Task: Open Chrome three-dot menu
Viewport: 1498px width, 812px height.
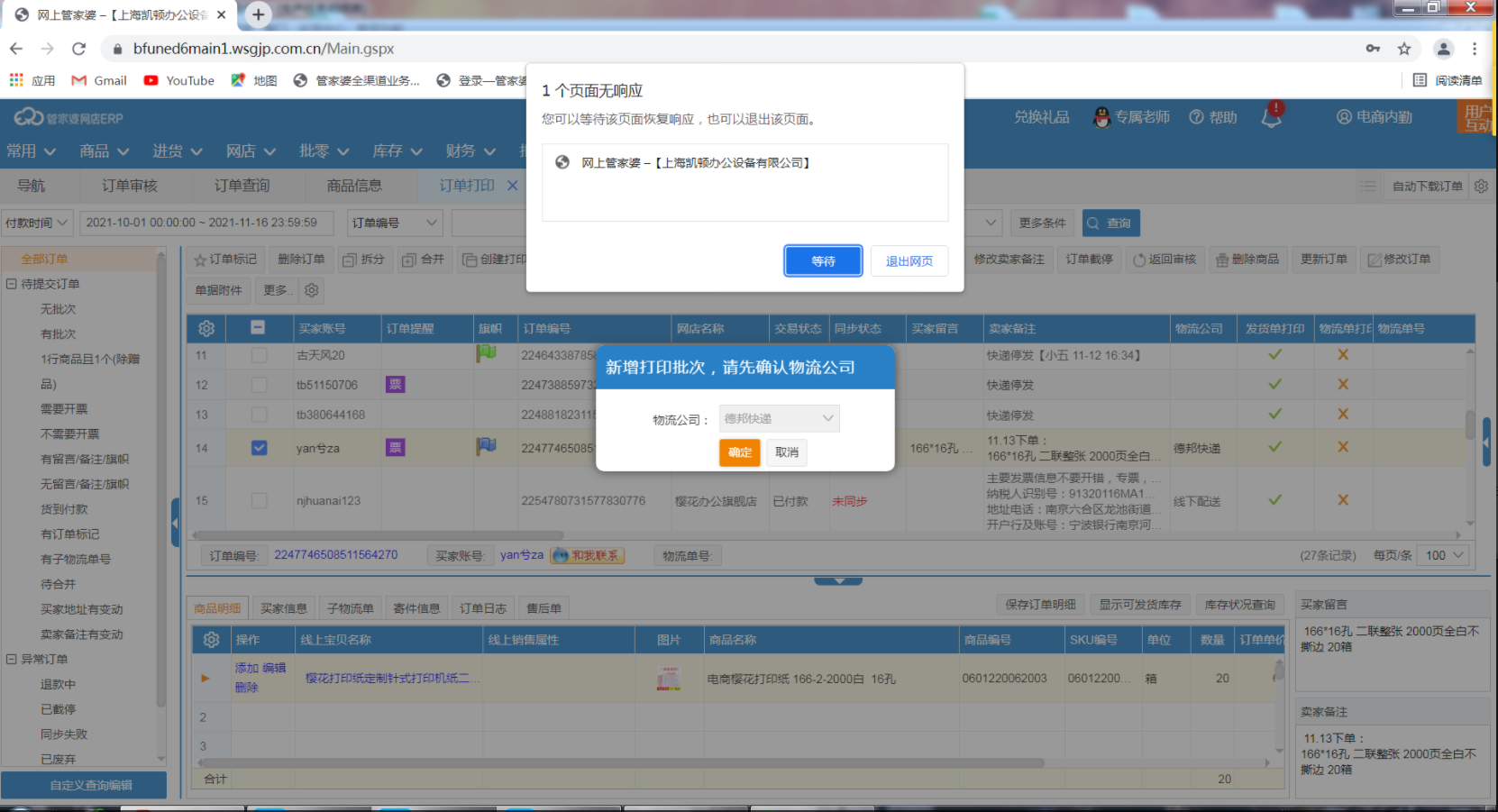Action: tap(1475, 49)
